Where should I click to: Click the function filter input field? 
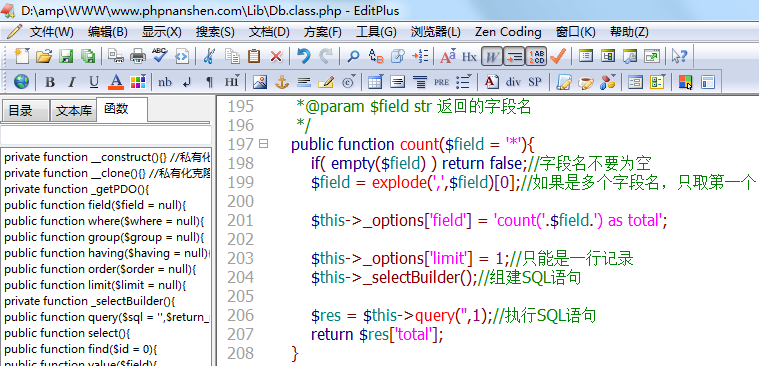(106, 135)
